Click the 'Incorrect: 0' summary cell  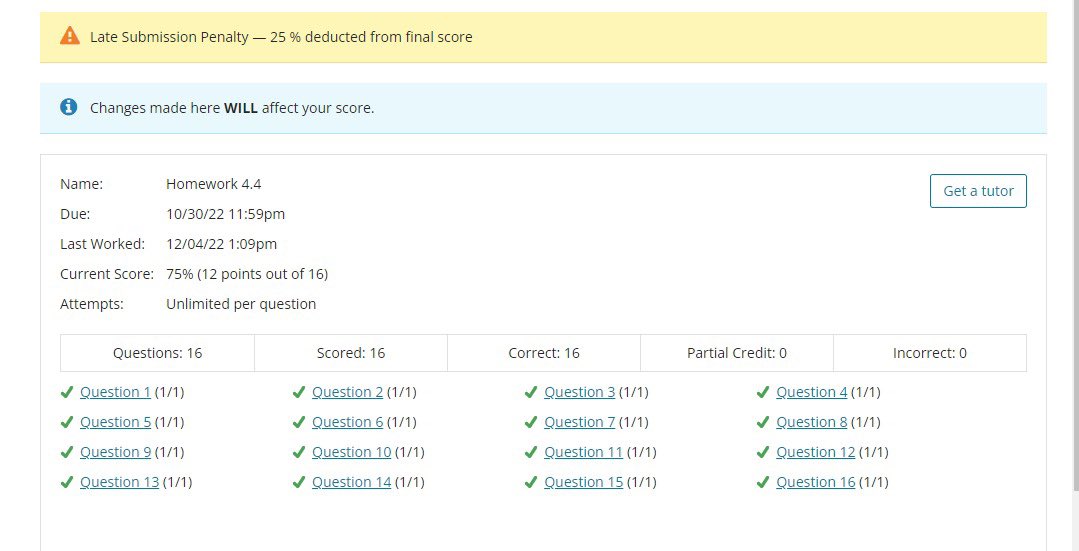[x=930, y=353]
